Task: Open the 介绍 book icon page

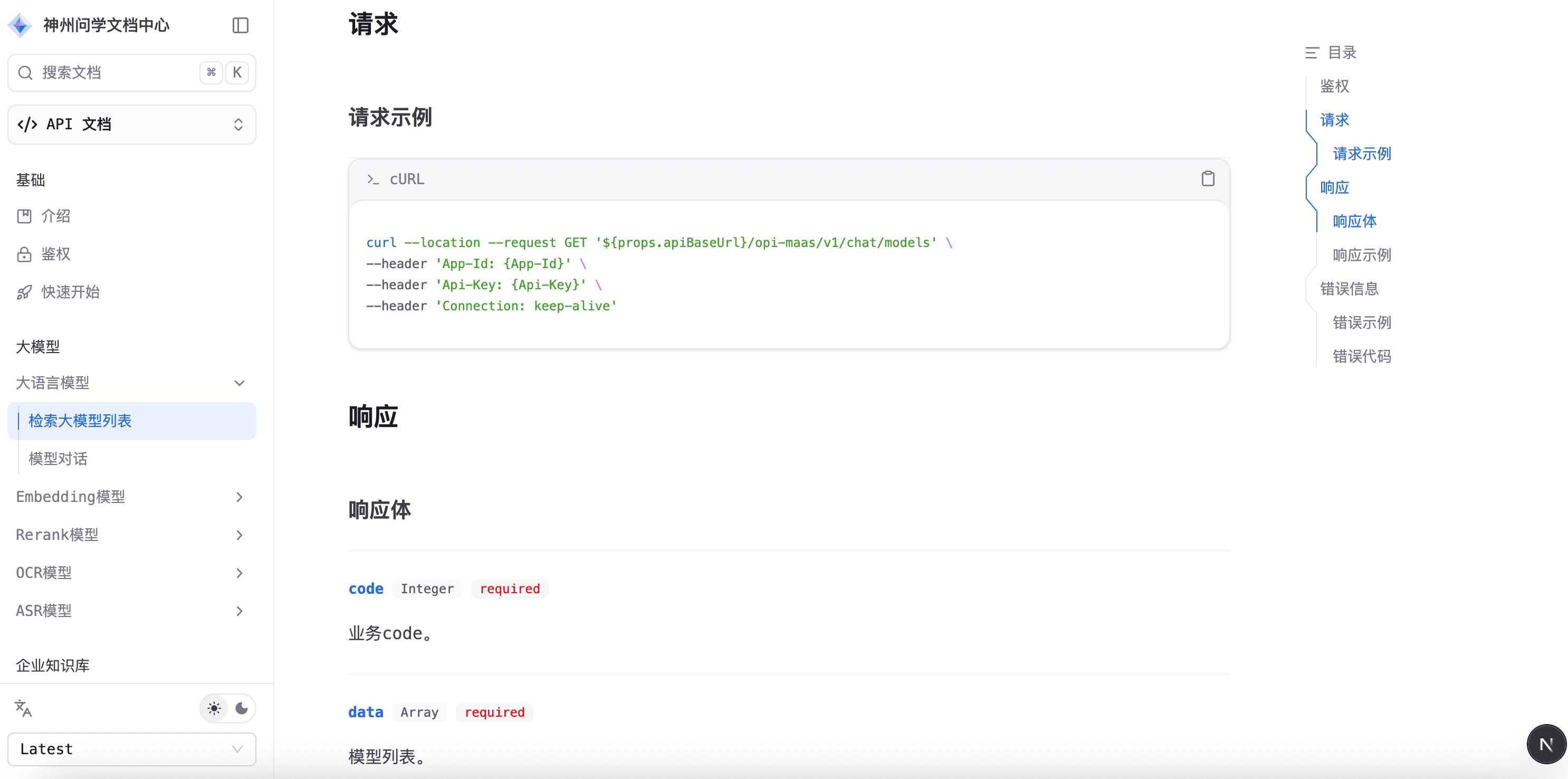Action: (x=24, y=216)
